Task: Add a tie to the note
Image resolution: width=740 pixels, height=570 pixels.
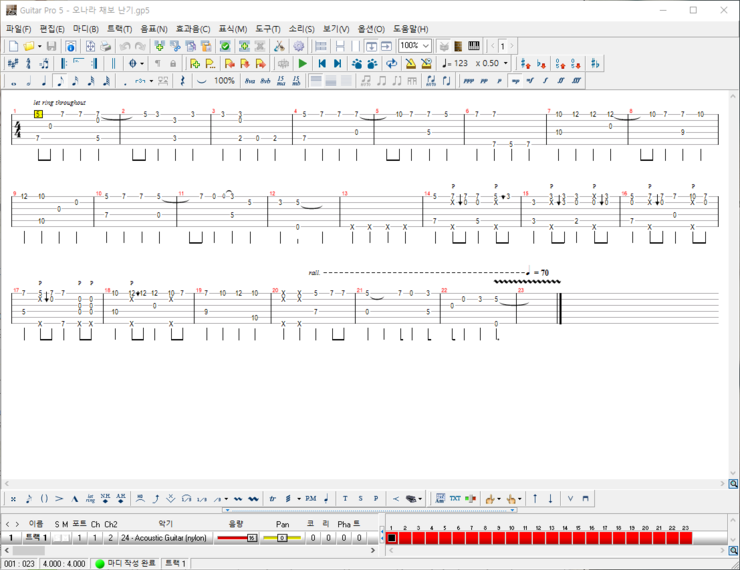Action: 202,81
